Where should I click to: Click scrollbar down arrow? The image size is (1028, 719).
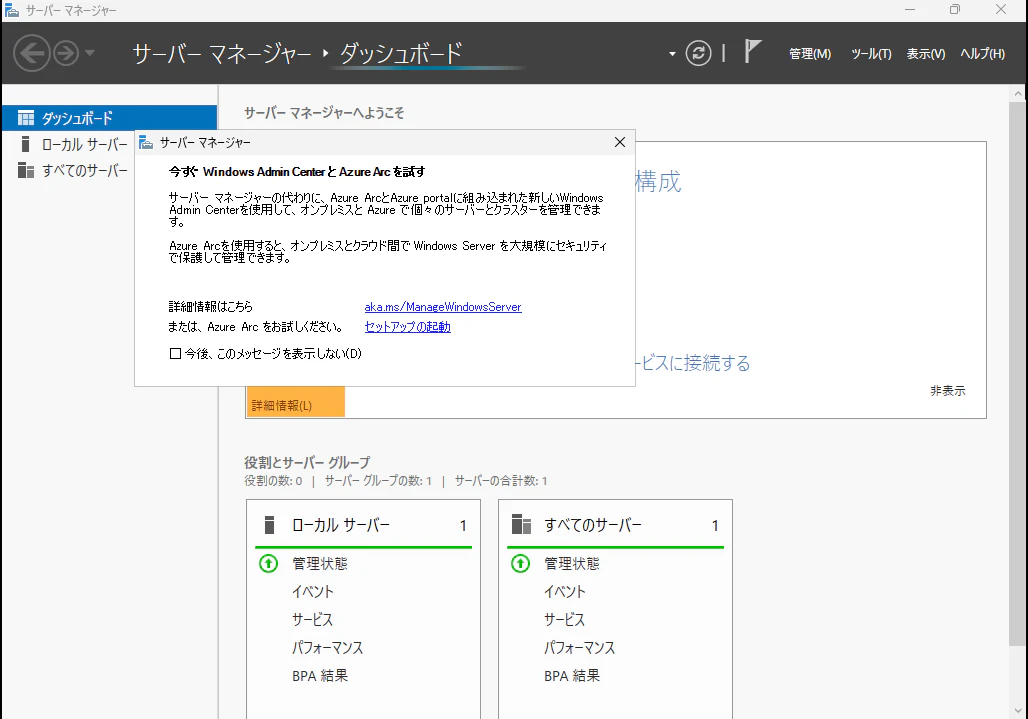click(x=1018, y=710)
